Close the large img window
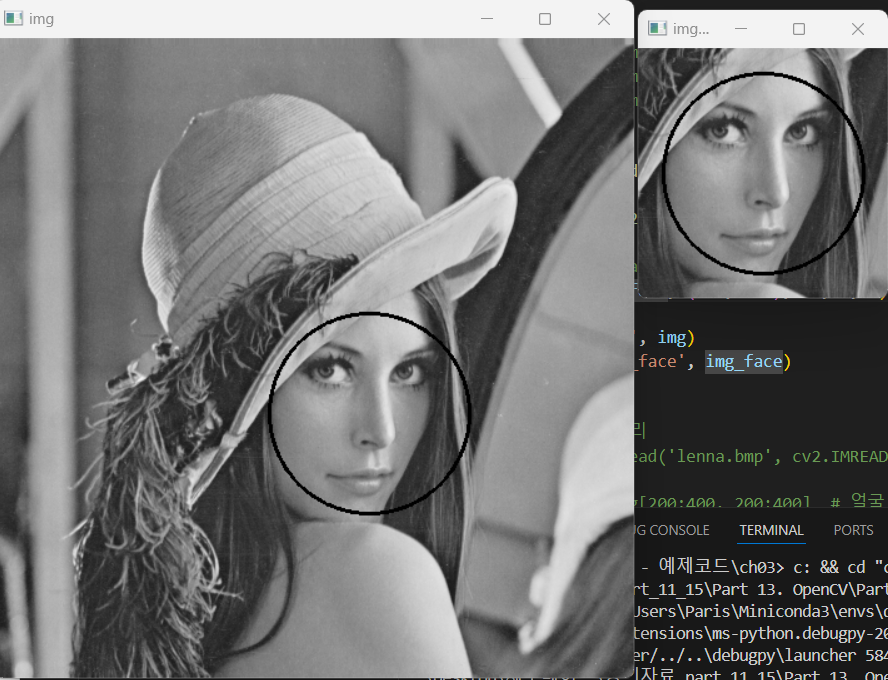This screenshot has width=888, height=680. (x=604, y=19)
